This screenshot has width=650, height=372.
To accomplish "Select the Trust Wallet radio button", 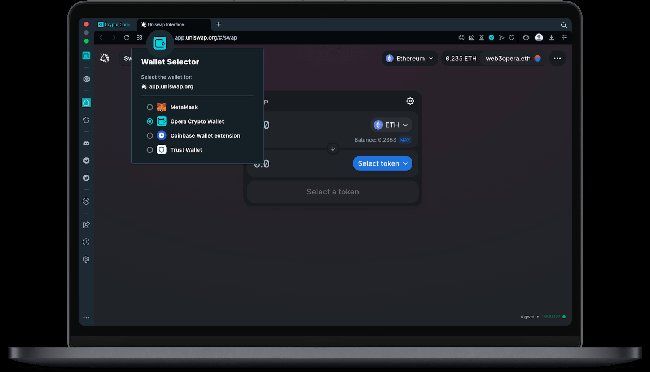I will point(150,150).
